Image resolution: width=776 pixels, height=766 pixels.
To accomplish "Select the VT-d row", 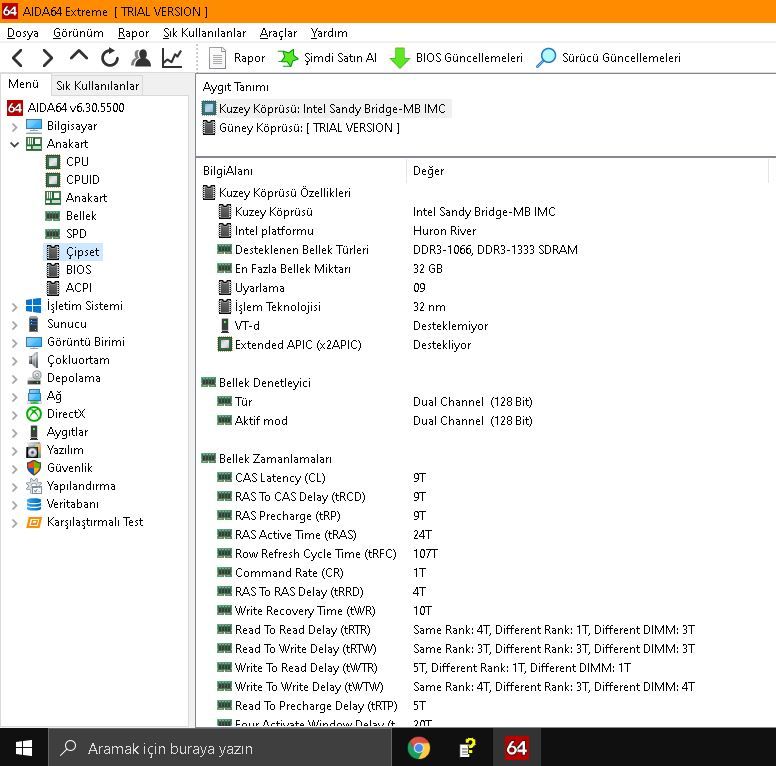I will pos(485,326).
